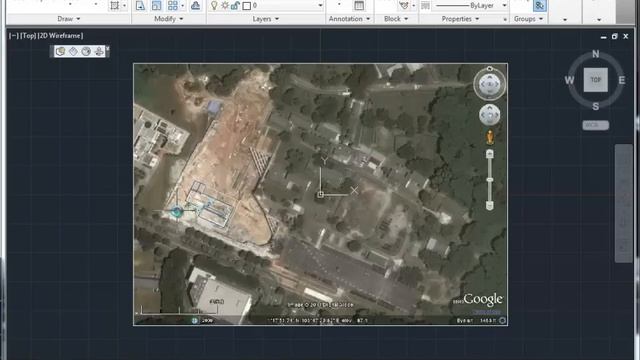Click the UCS origin square in drawing

pos(320,195)
